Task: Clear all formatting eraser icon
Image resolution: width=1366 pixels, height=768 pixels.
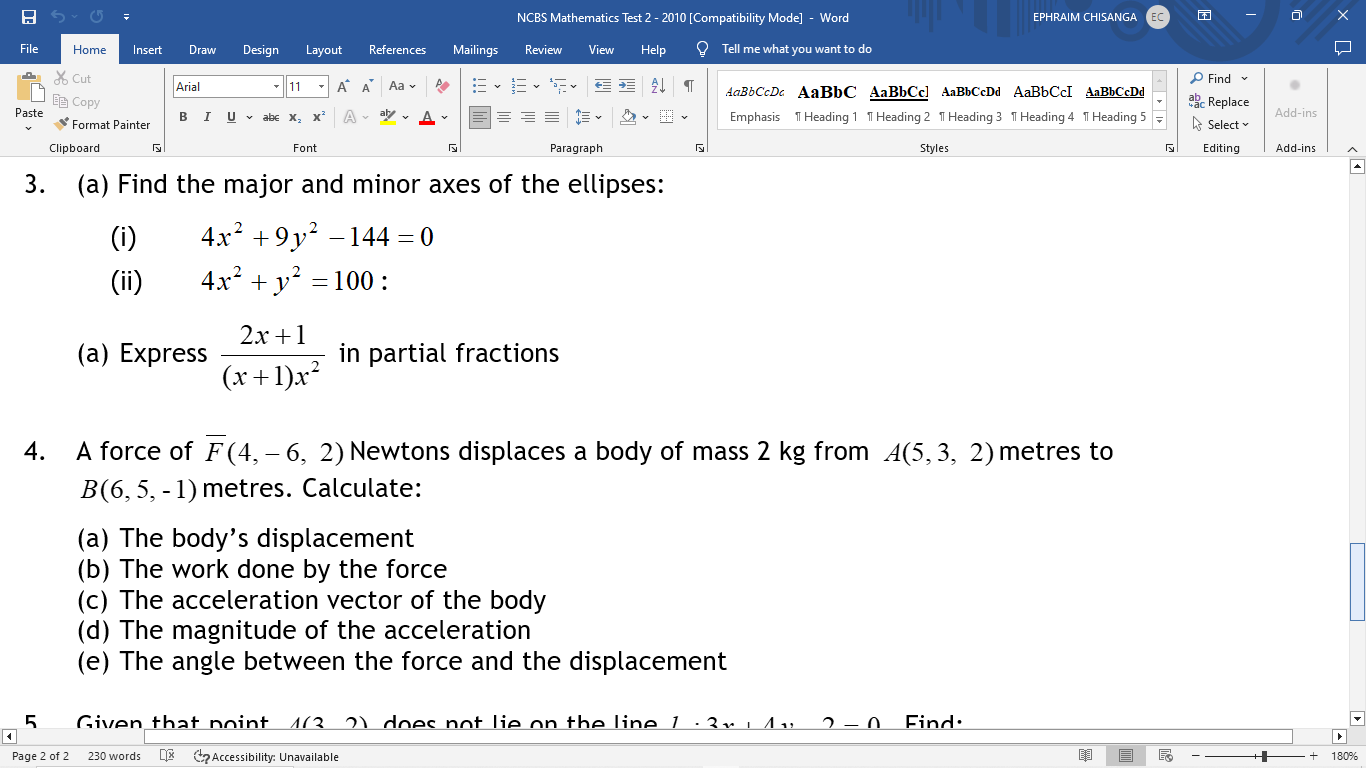Action: (443, 87)
